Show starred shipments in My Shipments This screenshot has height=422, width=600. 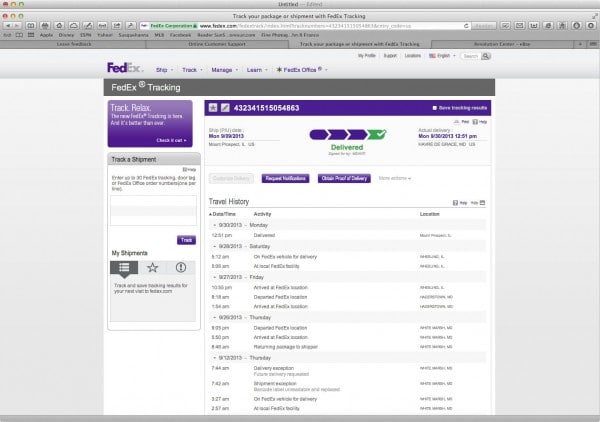click(152, 267)
